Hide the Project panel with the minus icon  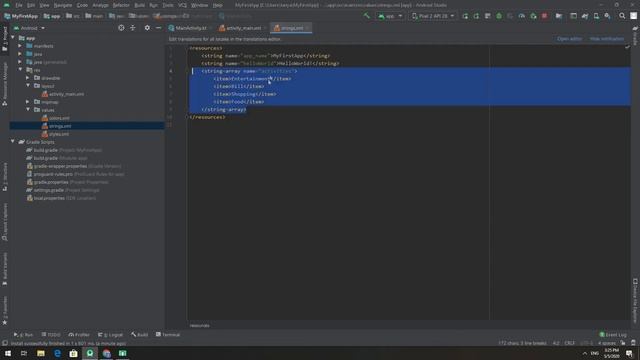click(158, 28)
